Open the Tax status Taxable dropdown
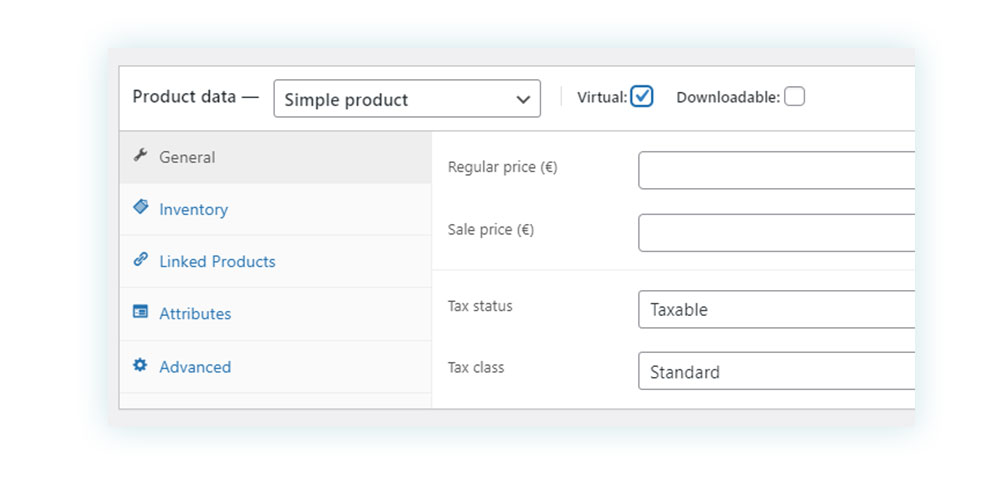 776,309
